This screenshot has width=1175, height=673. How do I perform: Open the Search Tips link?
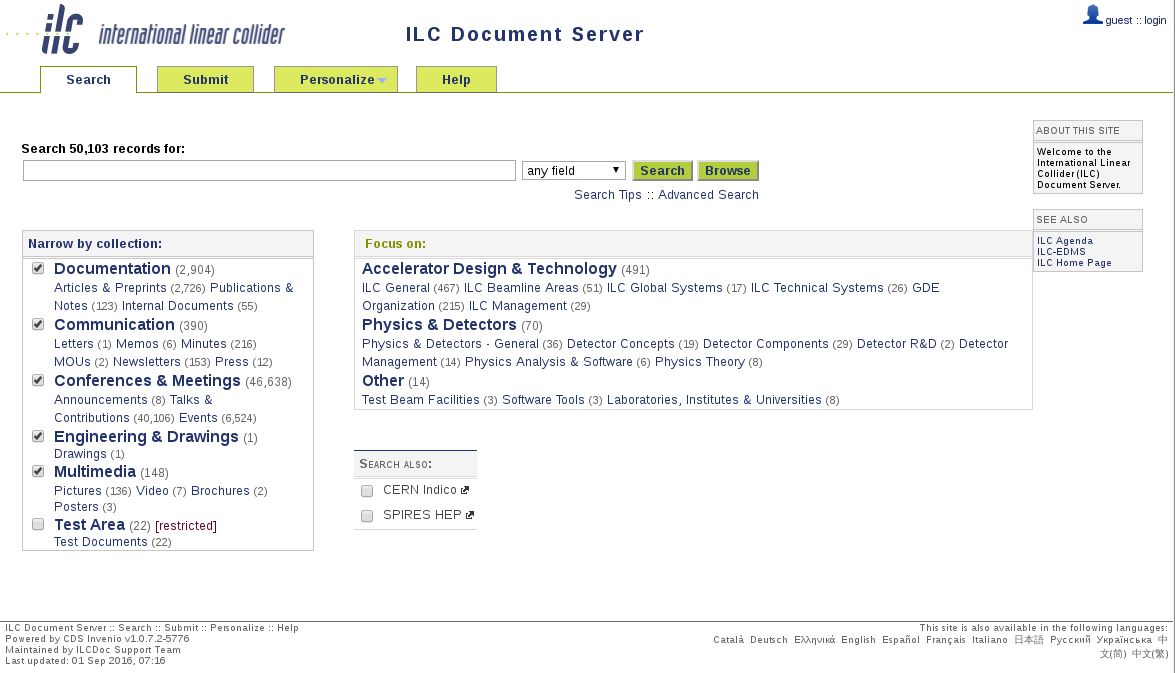pos(608,195)
